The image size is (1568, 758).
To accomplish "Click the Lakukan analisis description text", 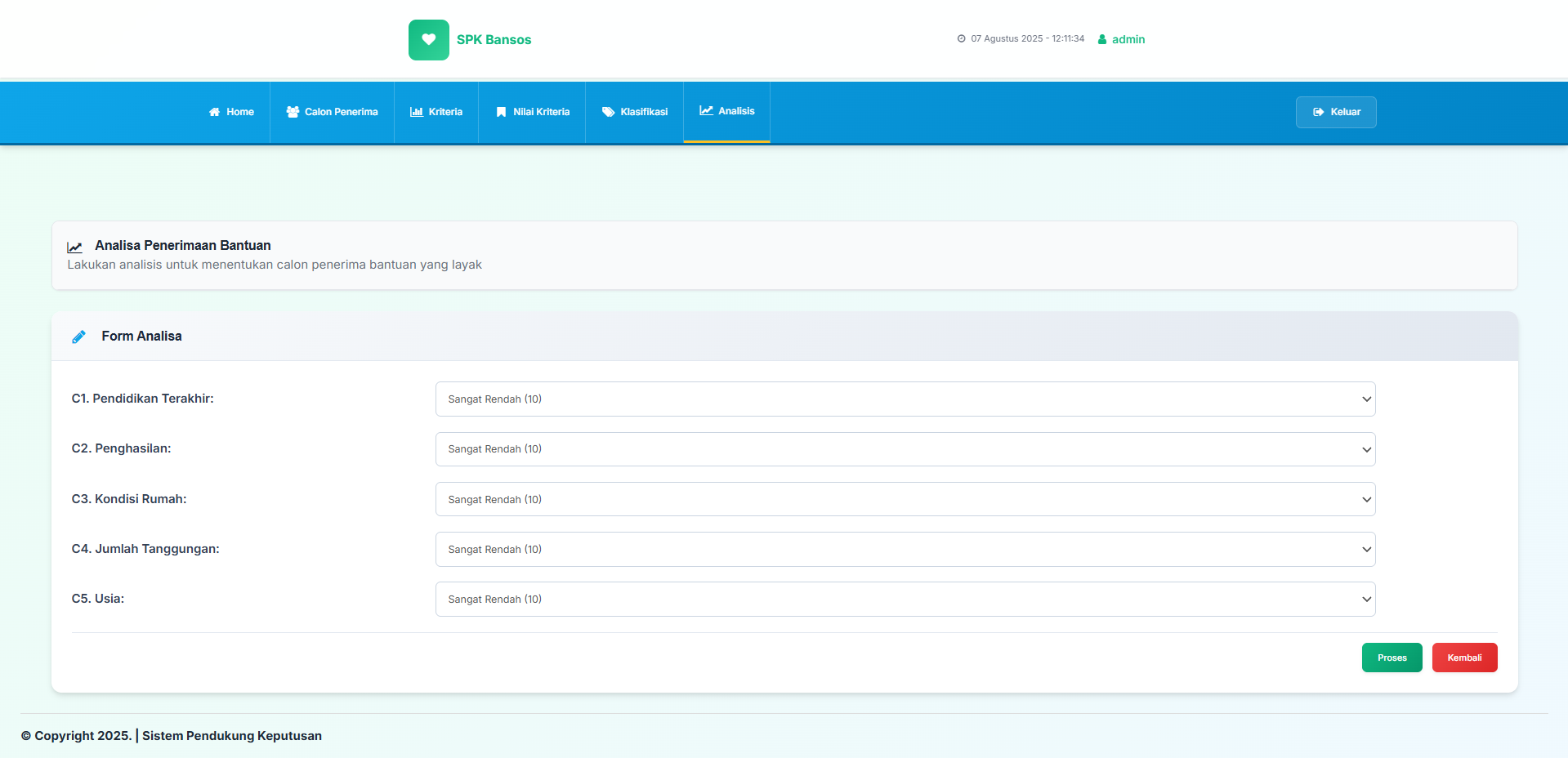I will (x=275, y=265).
